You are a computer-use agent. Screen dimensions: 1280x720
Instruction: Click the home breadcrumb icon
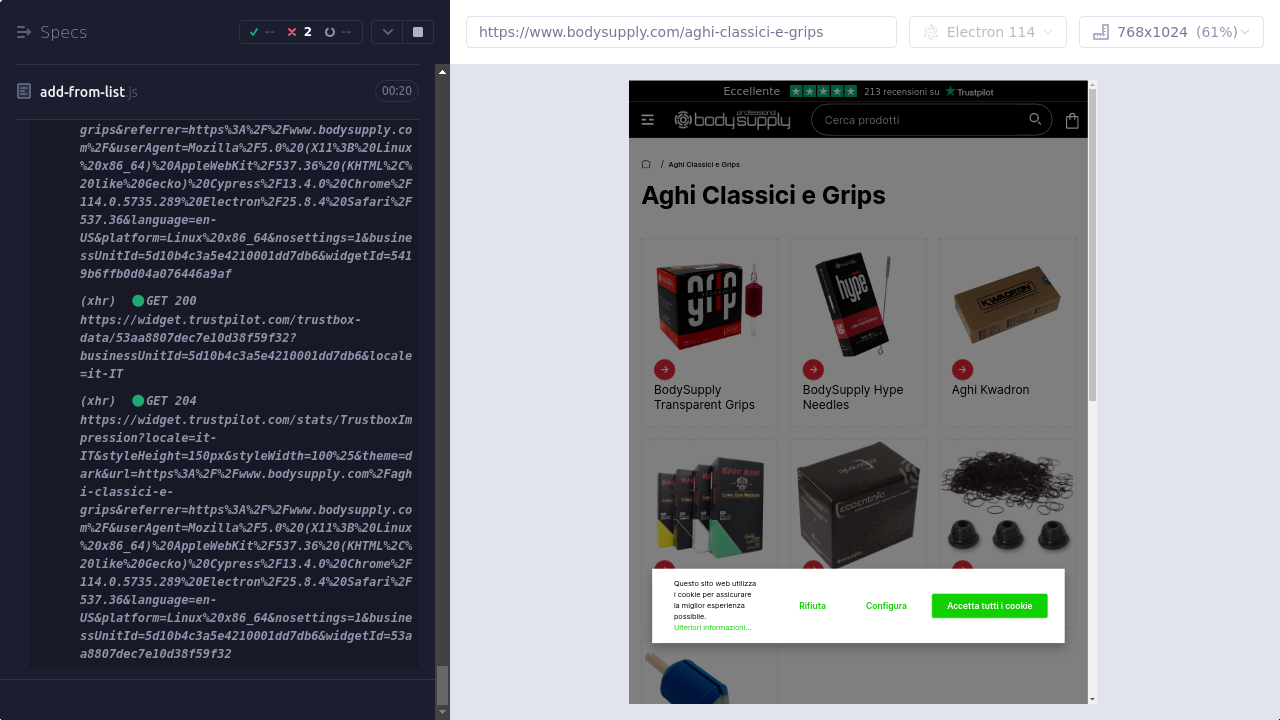pyautogui.click(x=646, y=164)
